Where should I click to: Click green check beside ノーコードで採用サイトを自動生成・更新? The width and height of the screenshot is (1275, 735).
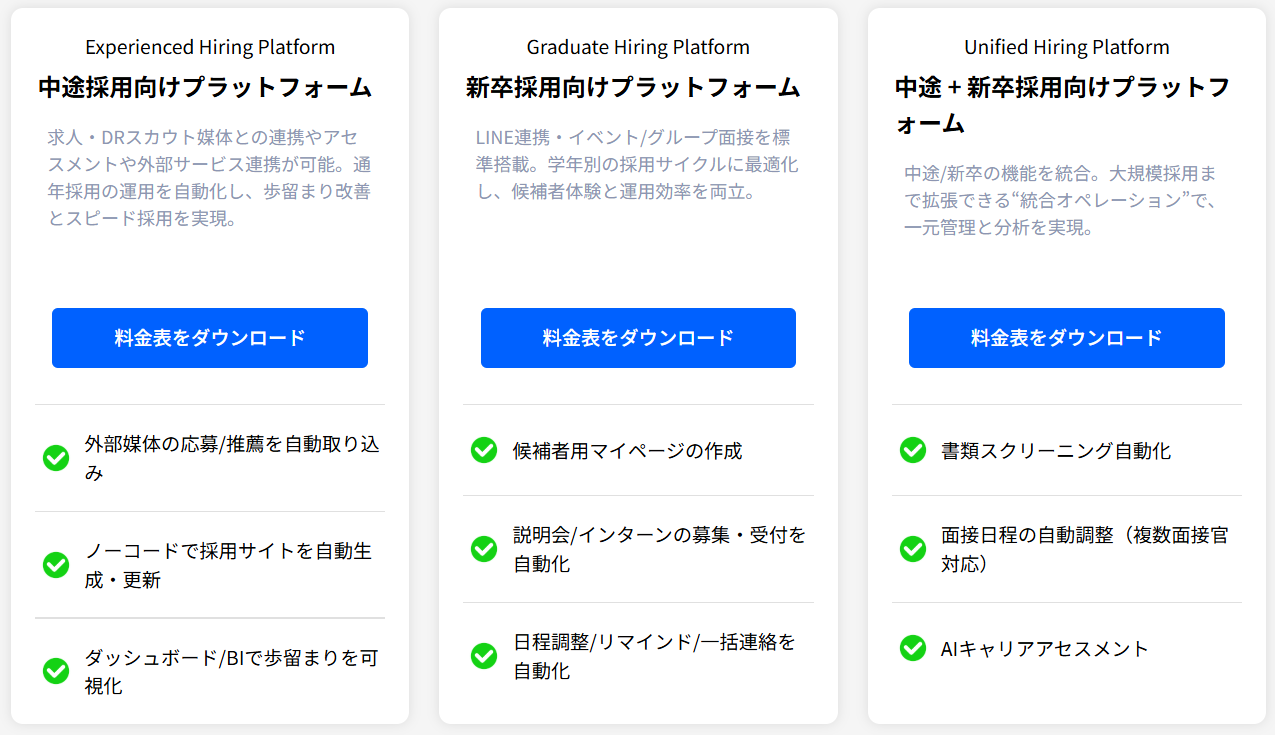[56, 565]
